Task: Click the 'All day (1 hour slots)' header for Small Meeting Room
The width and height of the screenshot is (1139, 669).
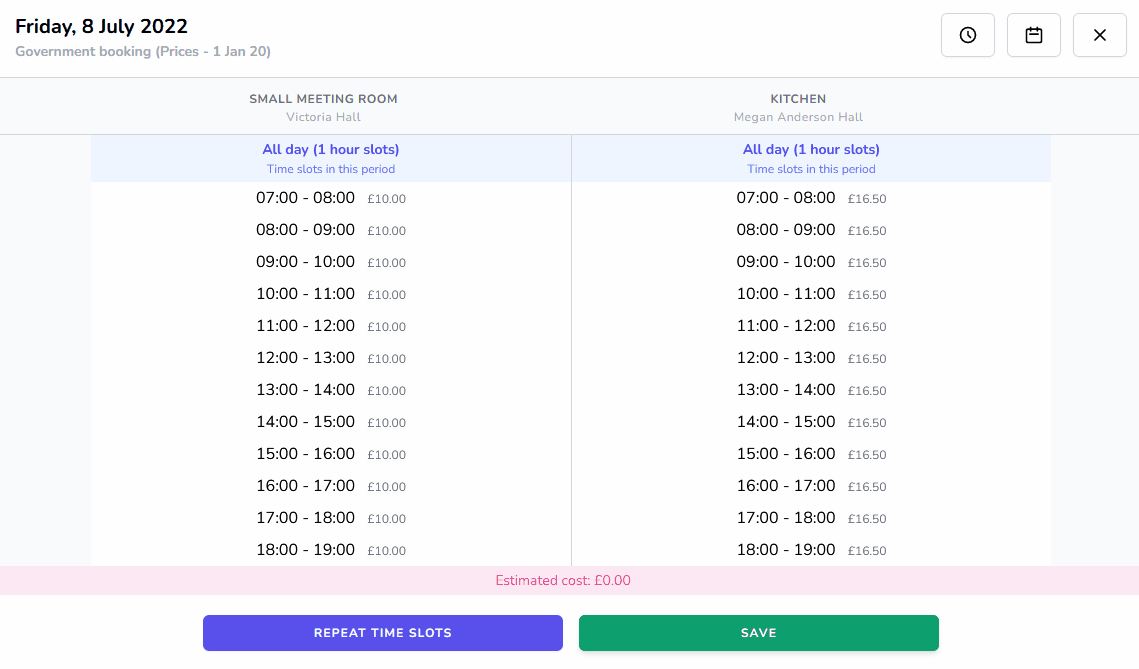Action: click(x=330, y=148)
